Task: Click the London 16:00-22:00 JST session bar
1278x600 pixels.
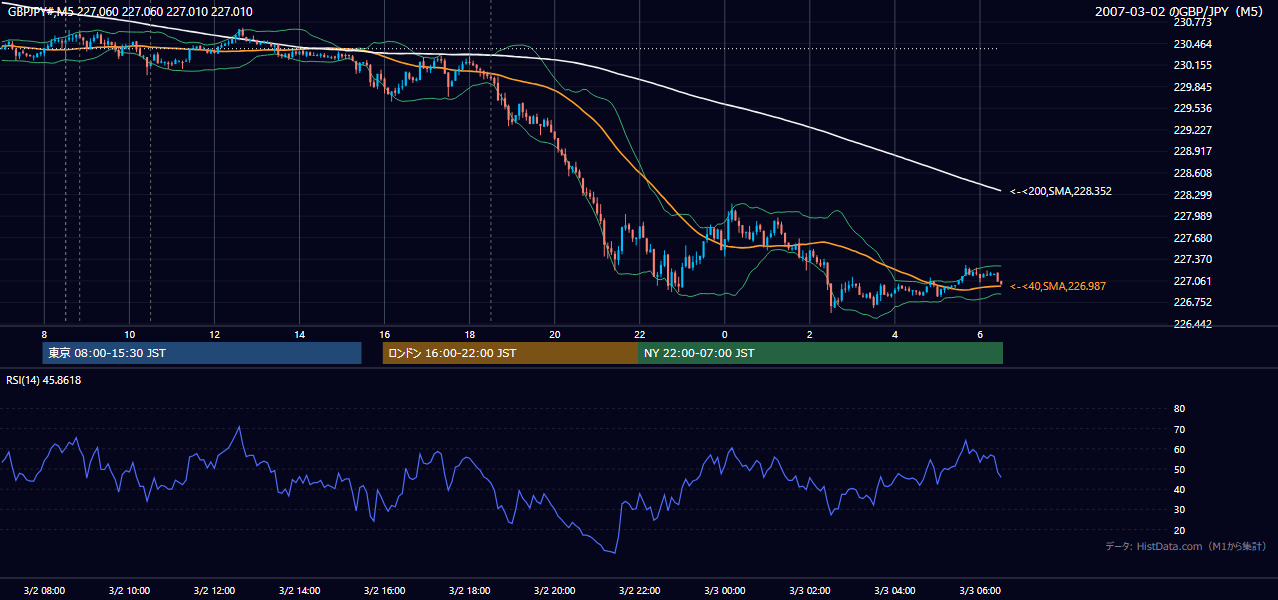Action: (x=510, y=353)
